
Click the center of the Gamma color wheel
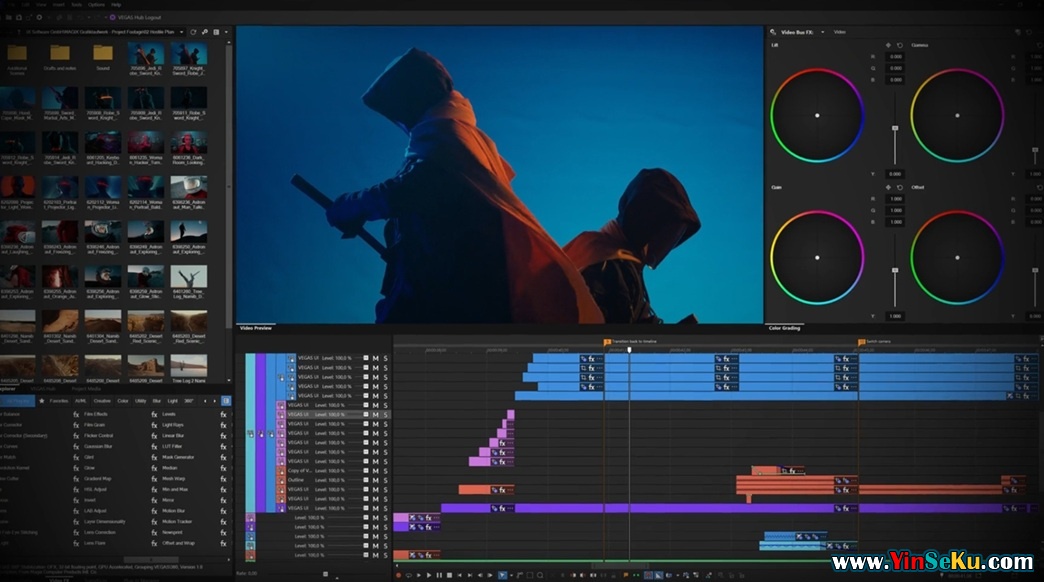pyautogui.click(x=957, y=115)
